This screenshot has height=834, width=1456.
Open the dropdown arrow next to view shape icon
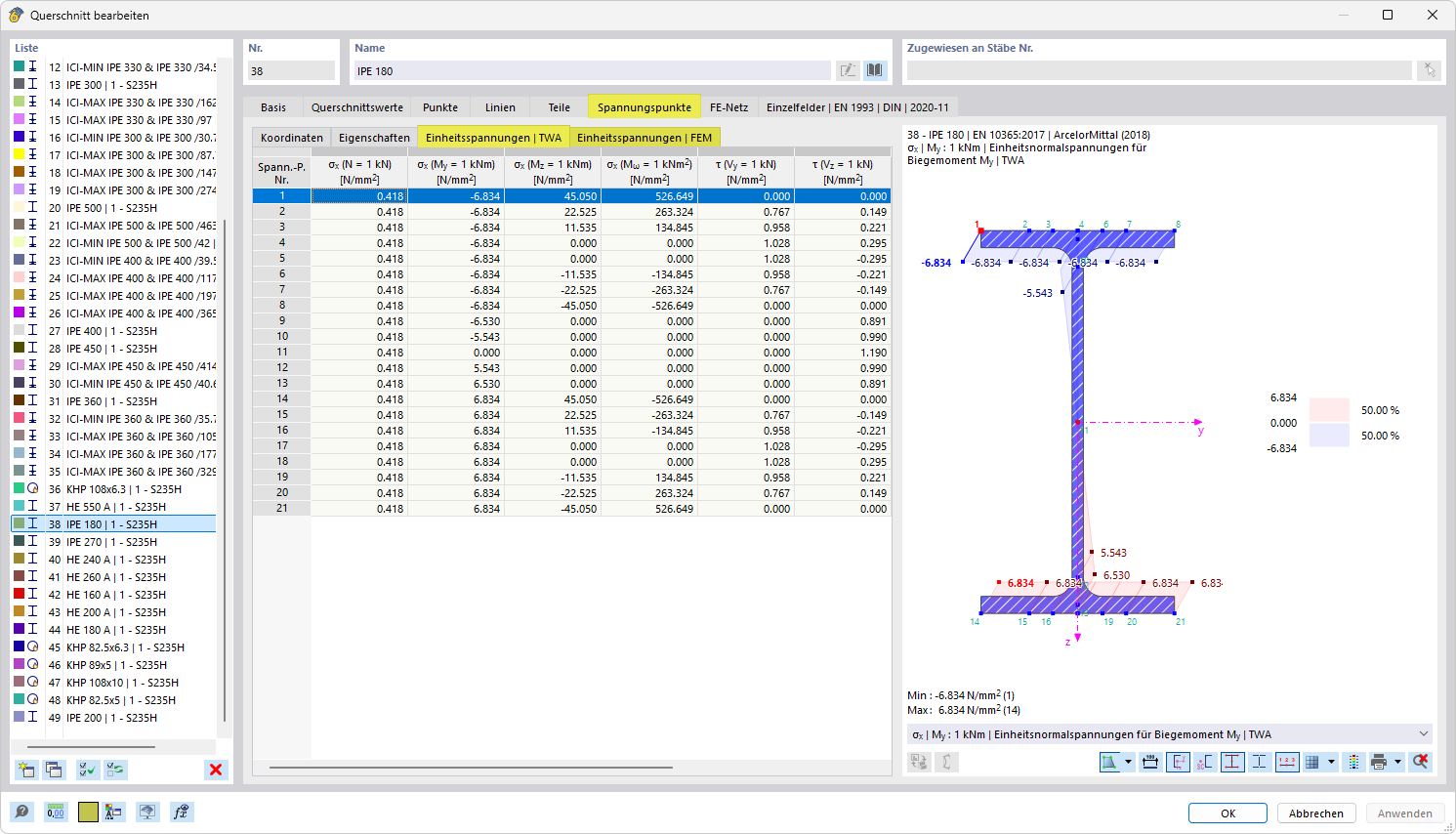[1128, 762]
